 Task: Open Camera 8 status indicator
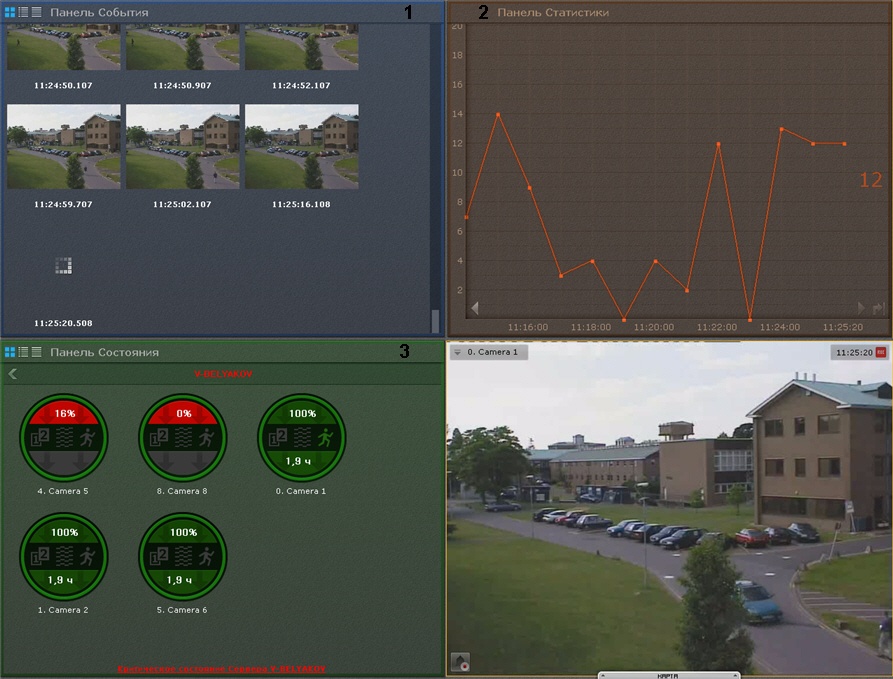coord(183,438)
